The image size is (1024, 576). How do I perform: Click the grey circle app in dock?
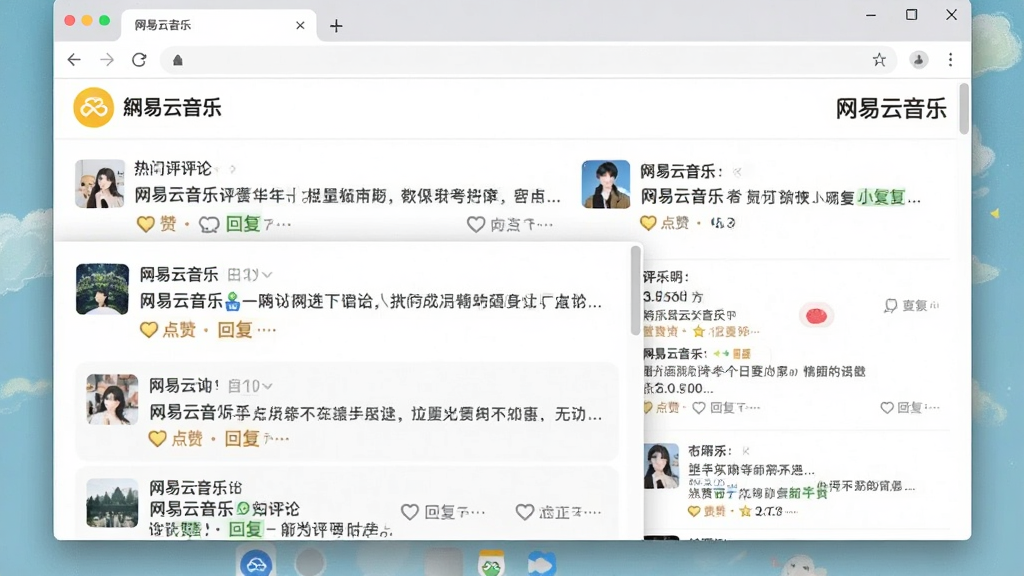coord(310,562)
